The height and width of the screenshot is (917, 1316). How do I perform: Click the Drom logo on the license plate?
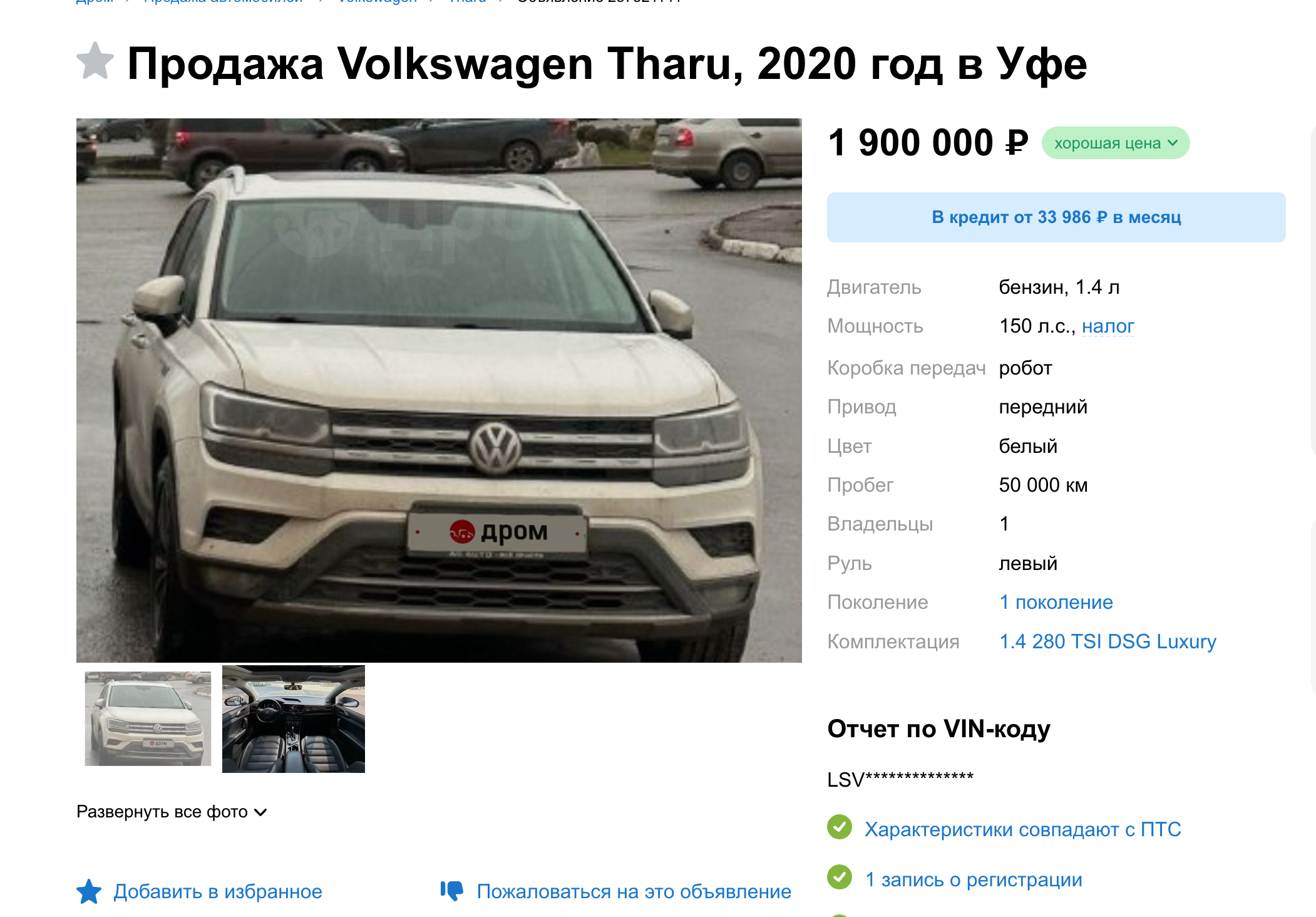(498, 532)
